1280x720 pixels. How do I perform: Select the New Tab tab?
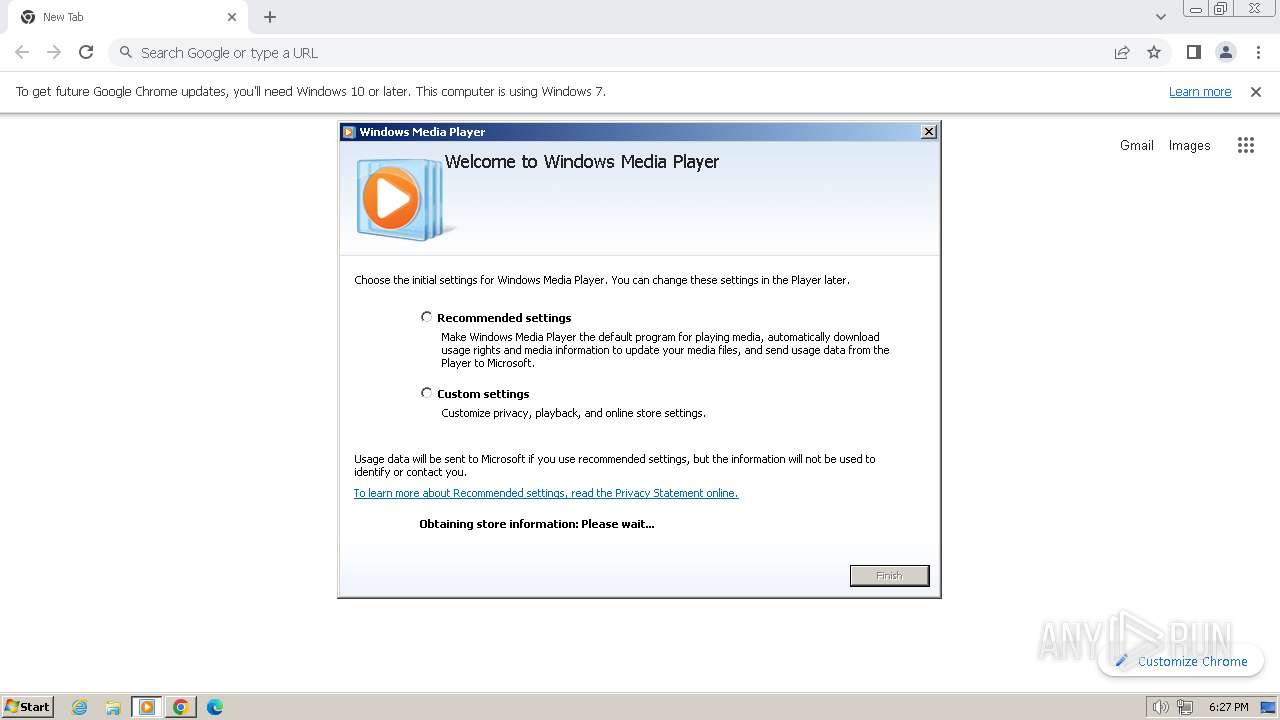(128, 17)
